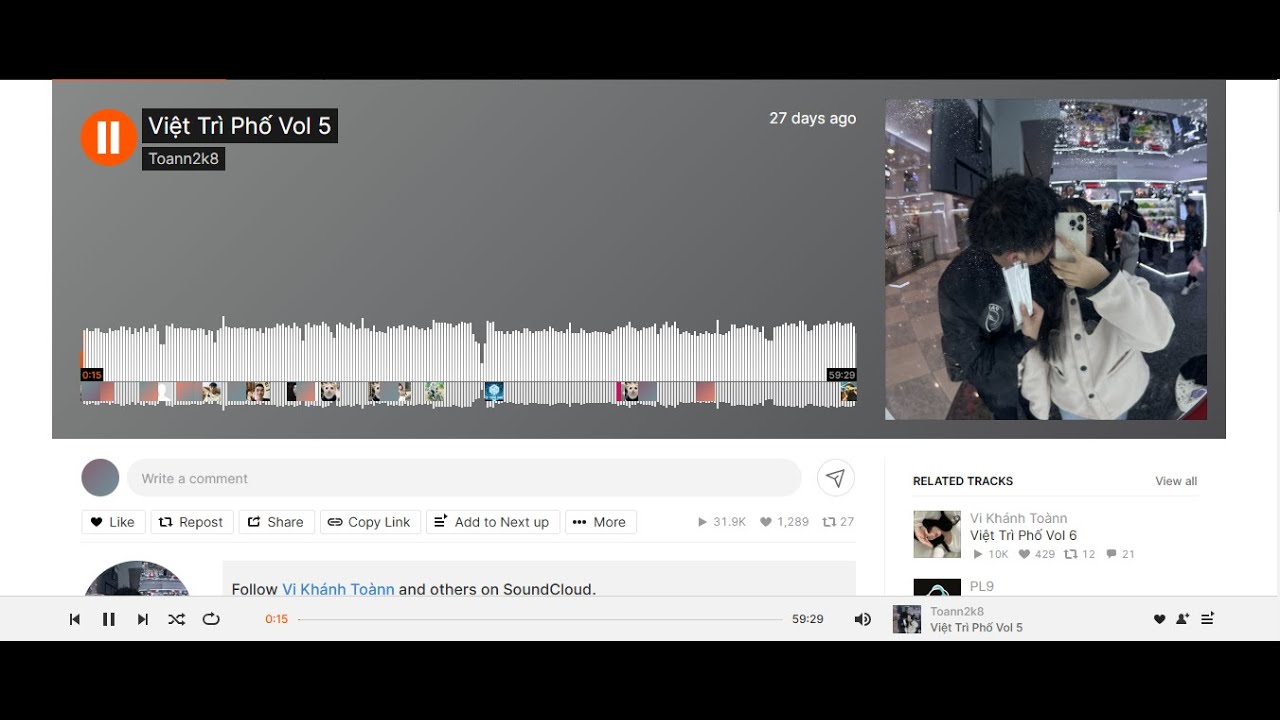
Task: View the 1,289 likes count
Action: pyautogui.click(x=785, y=522)
